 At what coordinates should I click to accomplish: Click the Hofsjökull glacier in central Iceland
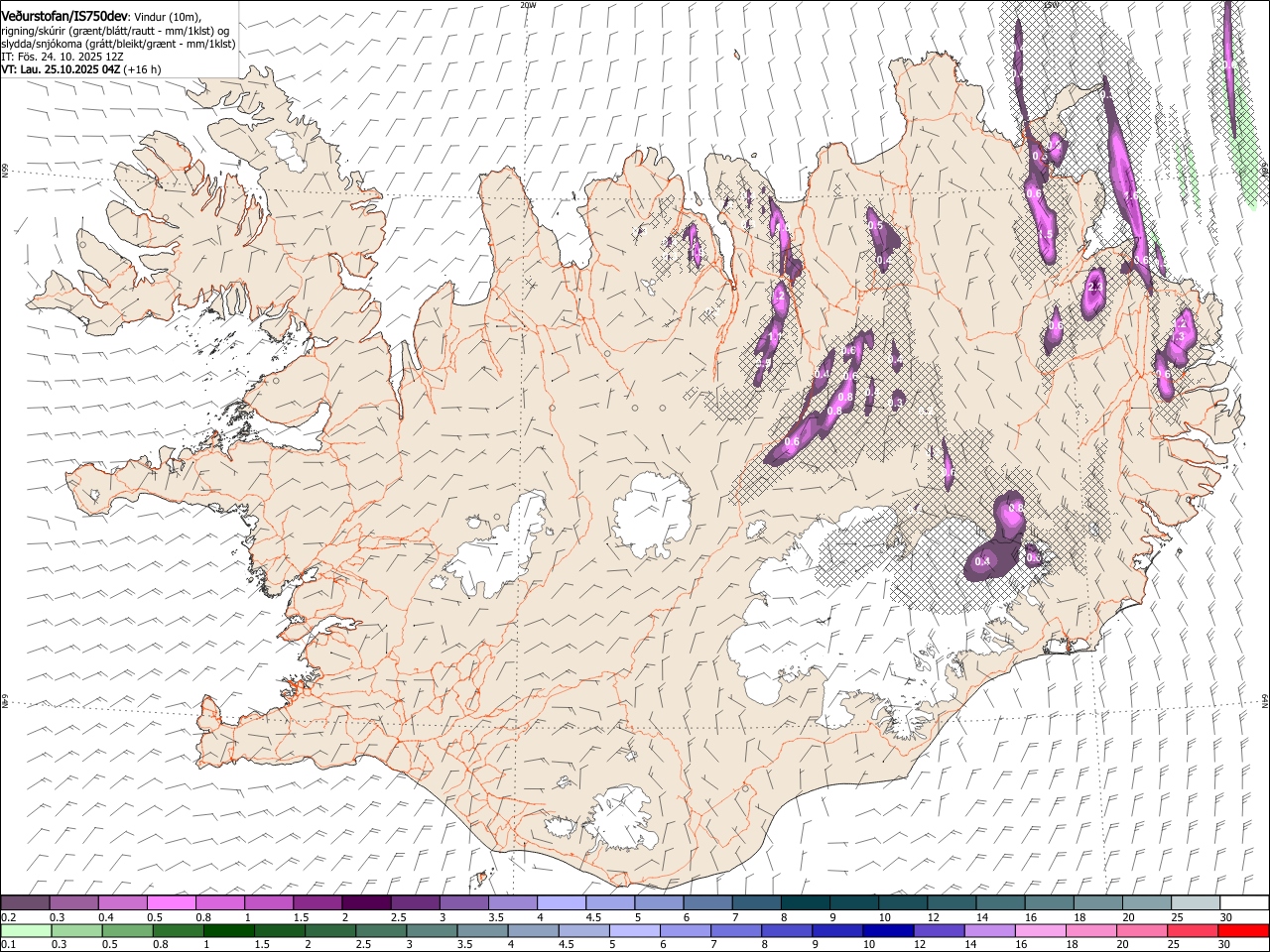coord(652,514)
